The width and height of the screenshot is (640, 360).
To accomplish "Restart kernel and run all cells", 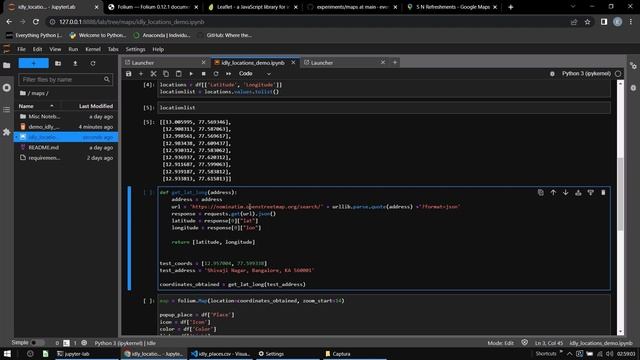I will [229, 74].
